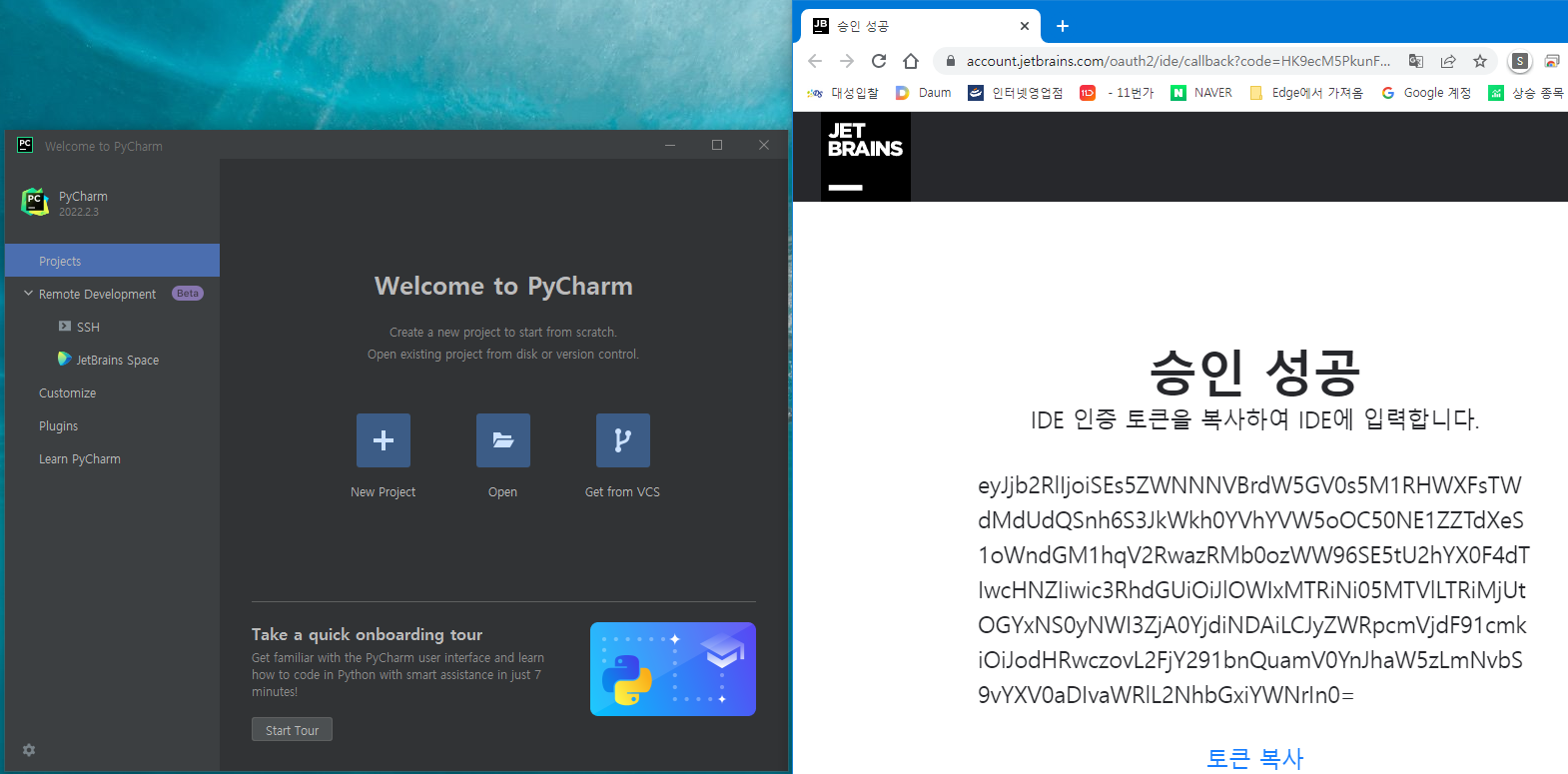
Task: Minimize the Welcome to PyCharm window
Action: pyautogui.click(x=670, y=145)
